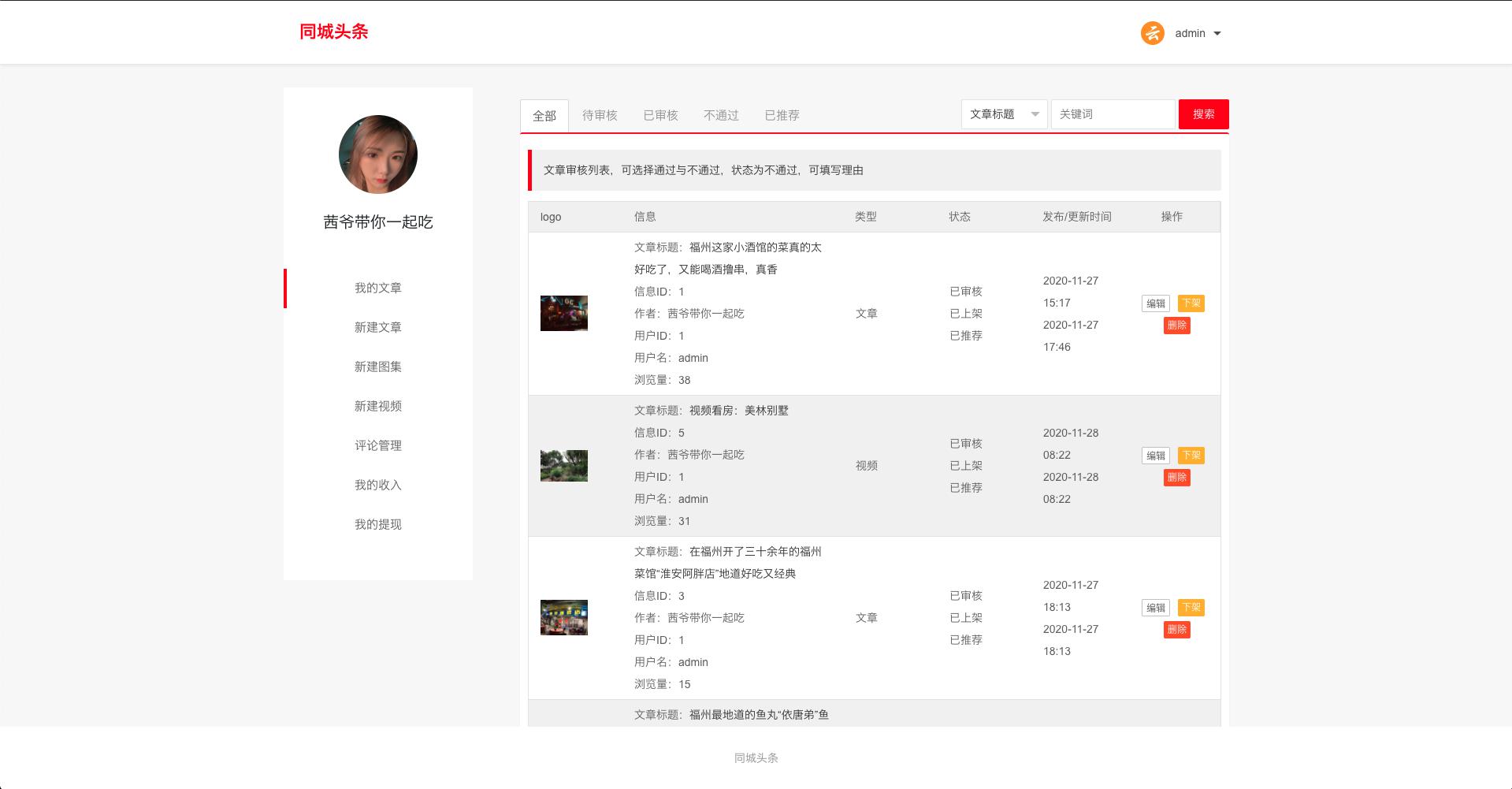Switch to the 已审核 tab

click(660, 115)
